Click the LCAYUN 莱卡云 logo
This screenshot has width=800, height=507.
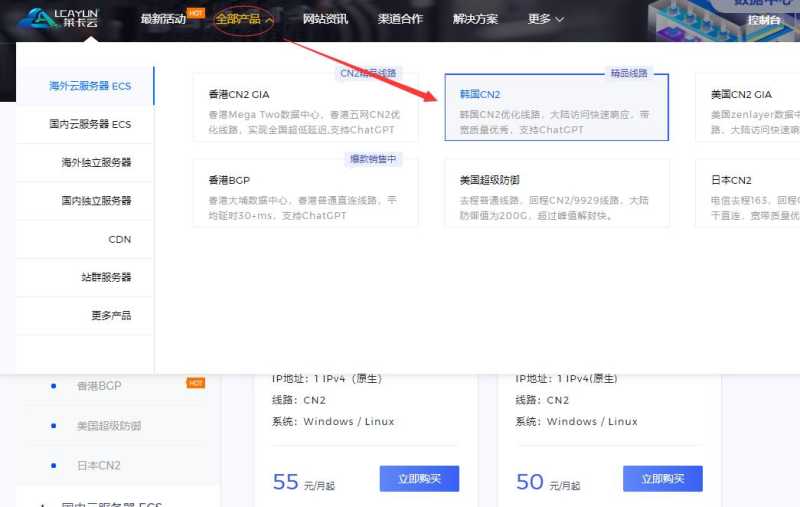(58, 18)
